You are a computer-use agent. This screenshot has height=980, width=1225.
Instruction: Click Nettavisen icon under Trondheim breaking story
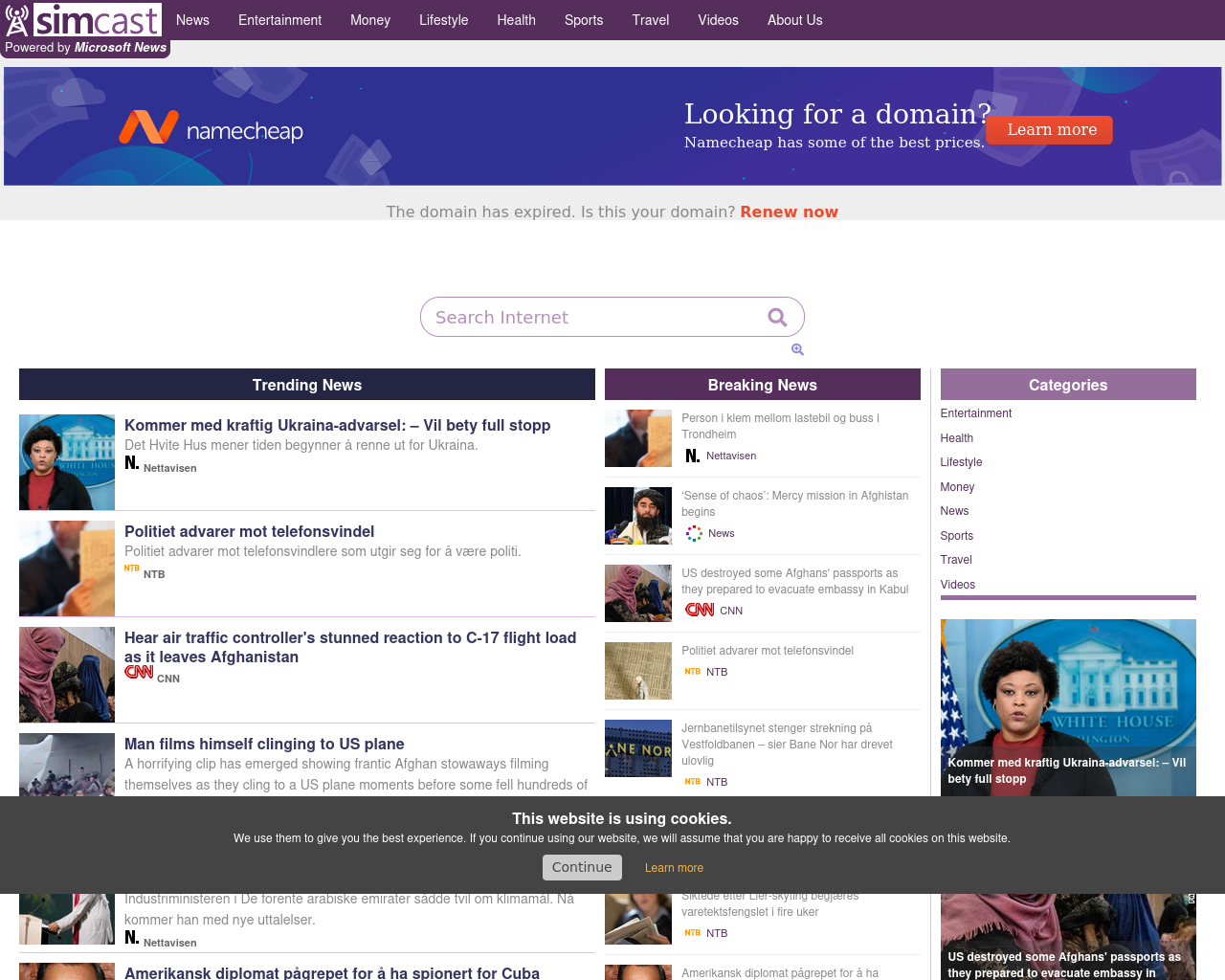(693, 456)
